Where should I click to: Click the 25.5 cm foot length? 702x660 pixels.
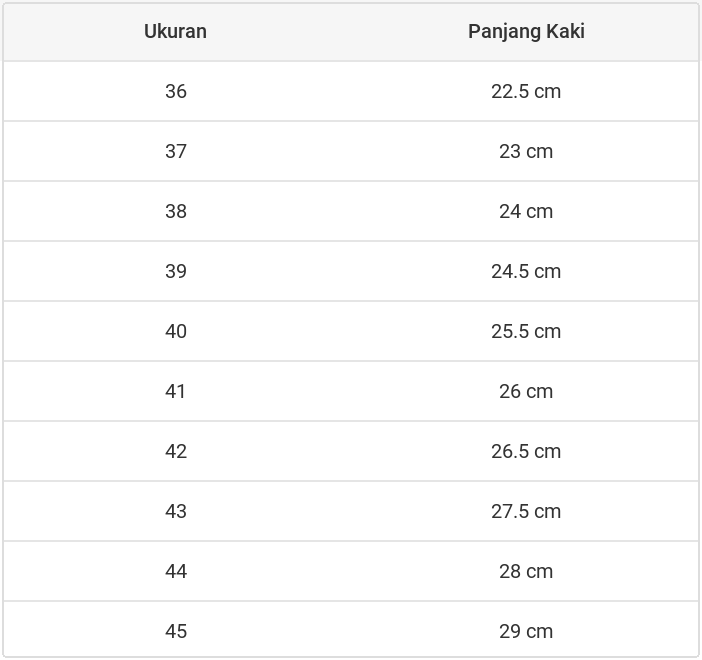526,331
